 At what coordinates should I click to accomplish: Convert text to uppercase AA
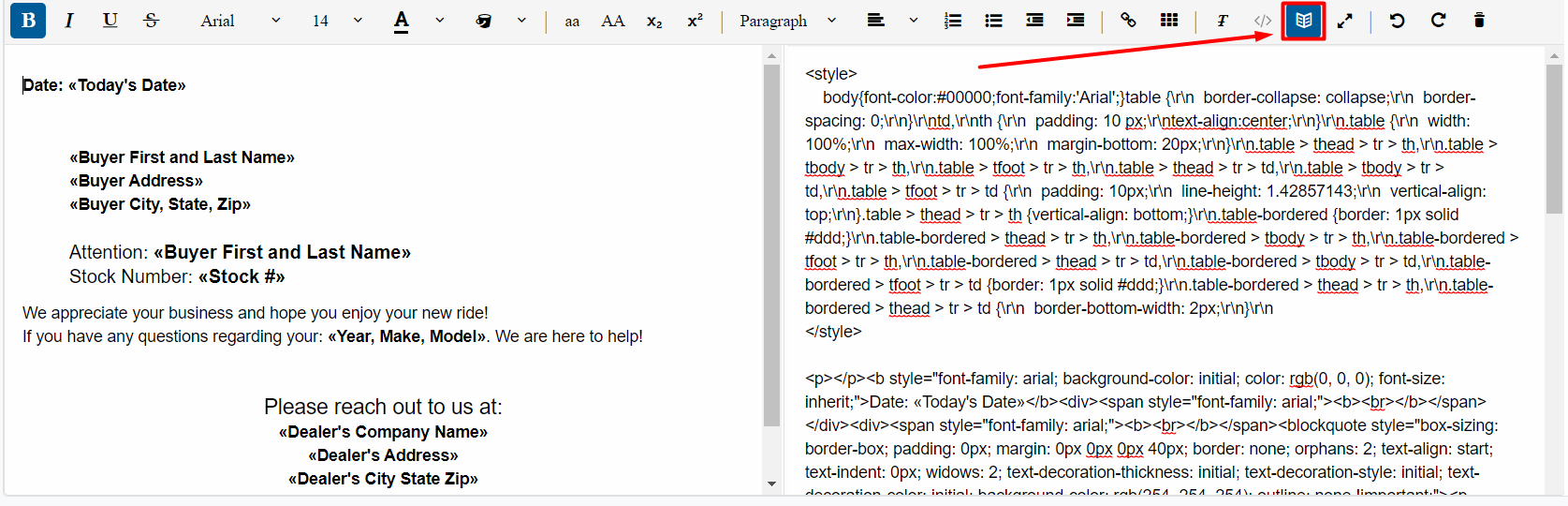tap(613, 21)
